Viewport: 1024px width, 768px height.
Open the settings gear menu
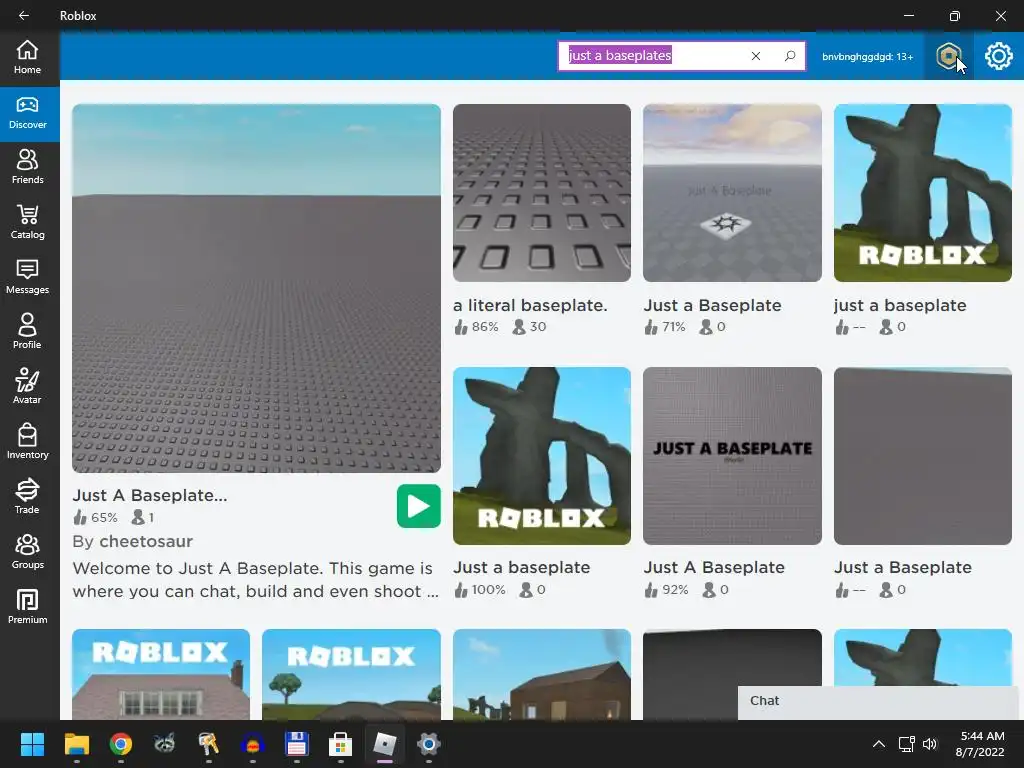[x=999, y=56]
